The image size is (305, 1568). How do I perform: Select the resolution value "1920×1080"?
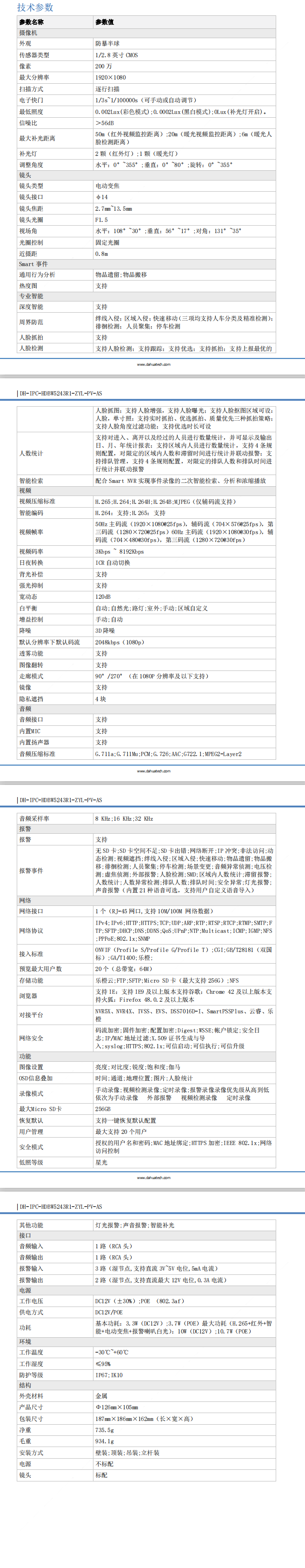tap(110, 77)
